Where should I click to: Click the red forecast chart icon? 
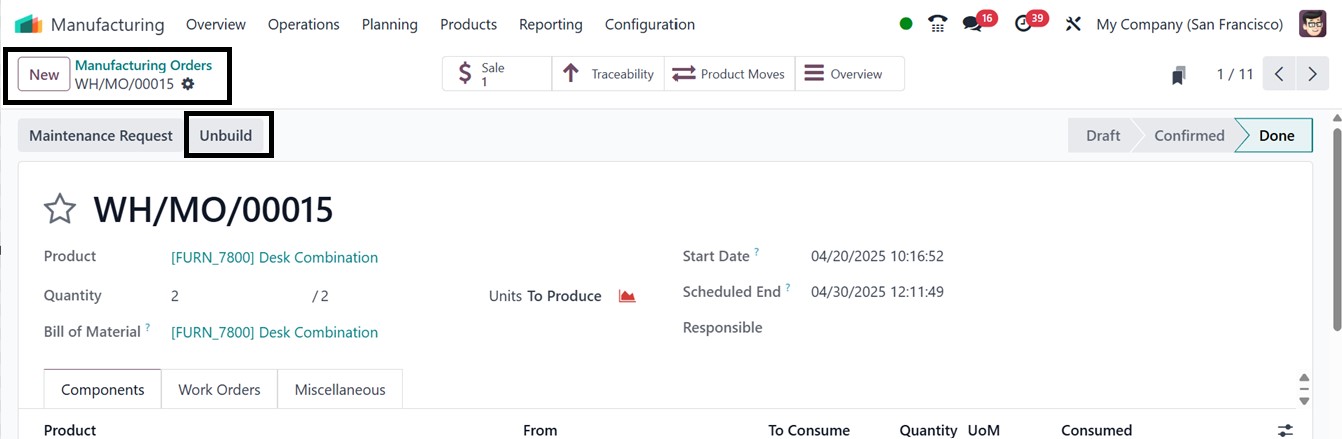[x=627, y=296]
